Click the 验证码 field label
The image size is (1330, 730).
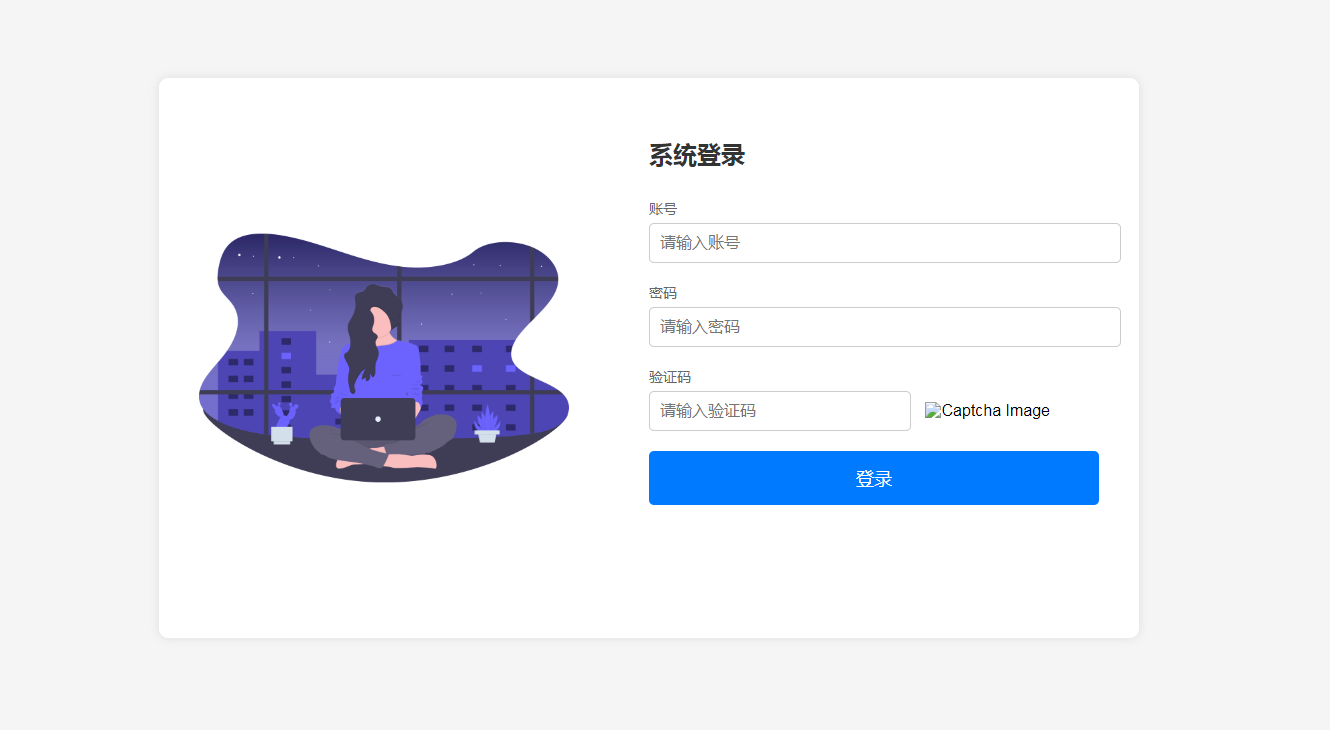pyautogui.click(x=670, y=377)
